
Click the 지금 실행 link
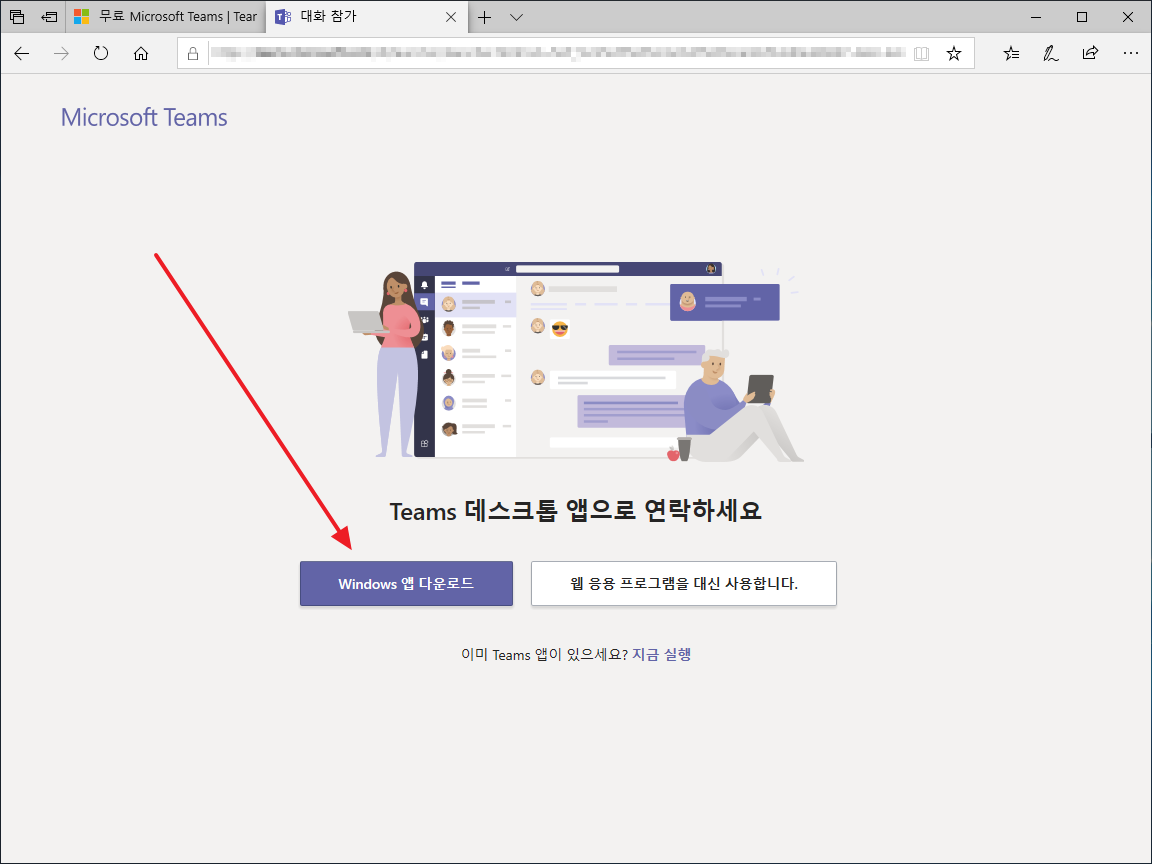(662, 654)
